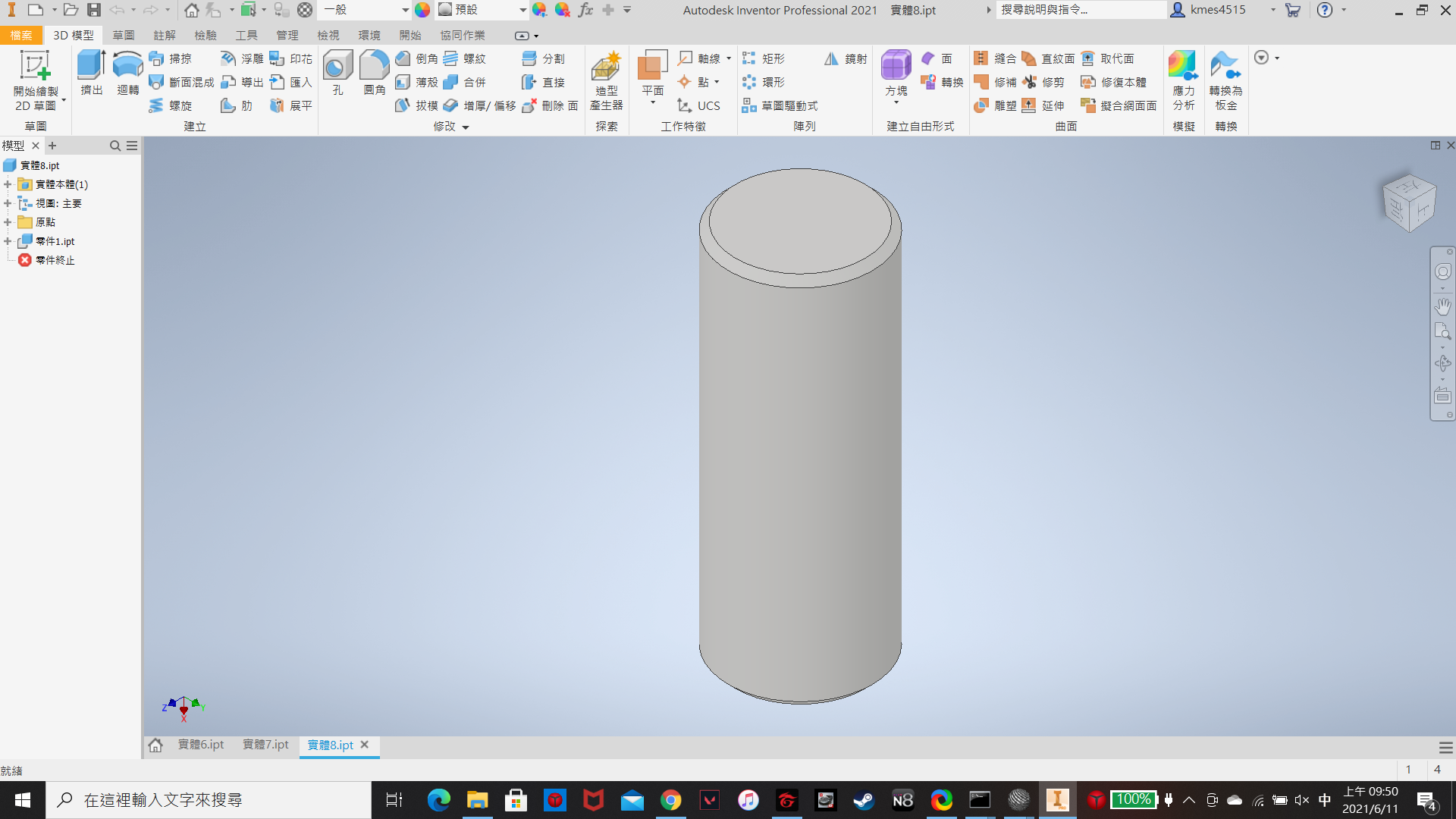This screenshot has height=819, width=1456.
Task: Select the 迴轉 (Revolve) tool
Action: (127, 73)
